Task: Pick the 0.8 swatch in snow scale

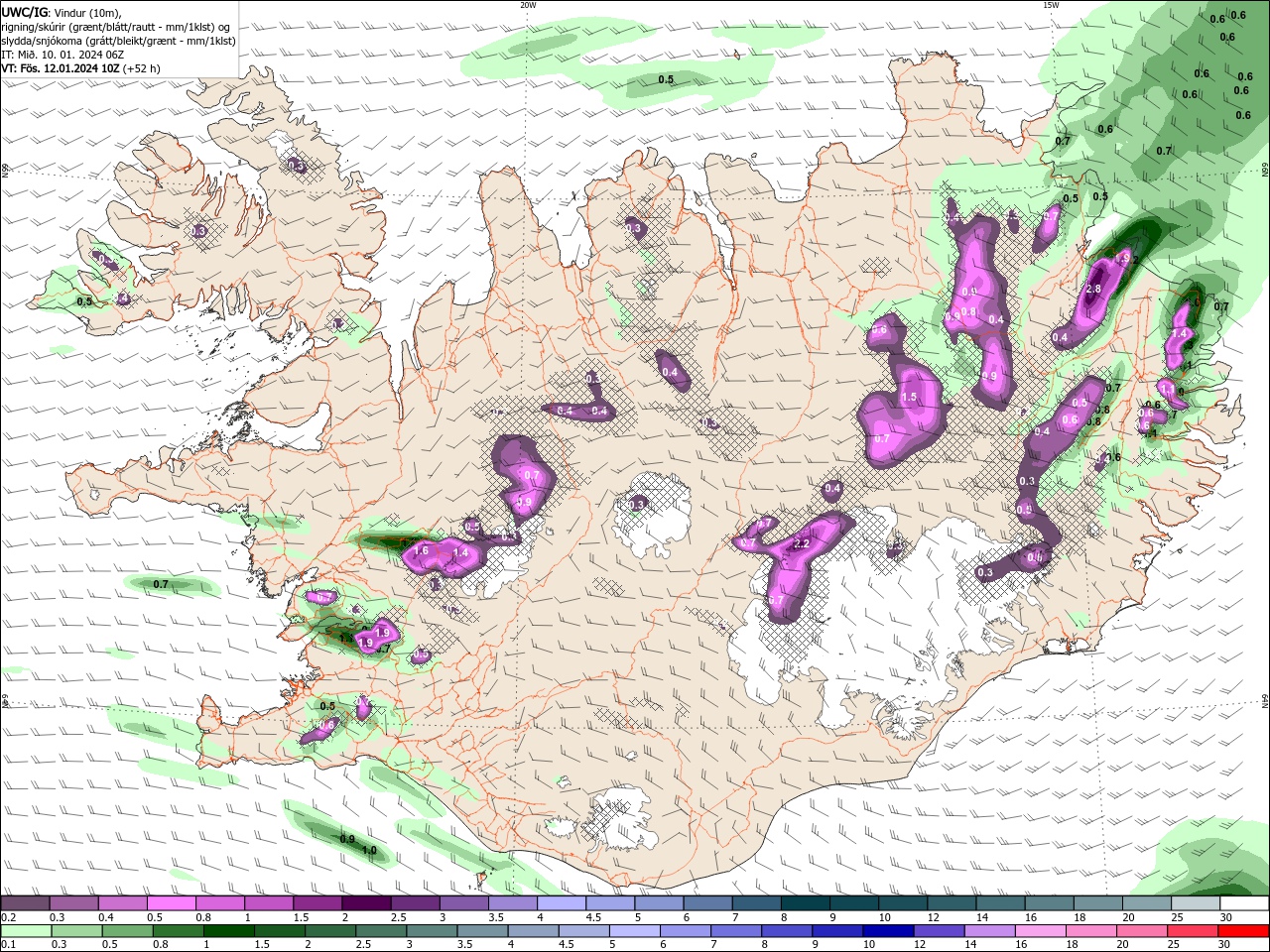Action: [219, 903]
